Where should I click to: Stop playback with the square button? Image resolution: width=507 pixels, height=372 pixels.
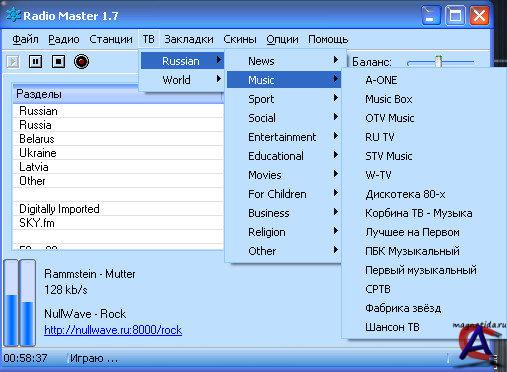point(58,62)
